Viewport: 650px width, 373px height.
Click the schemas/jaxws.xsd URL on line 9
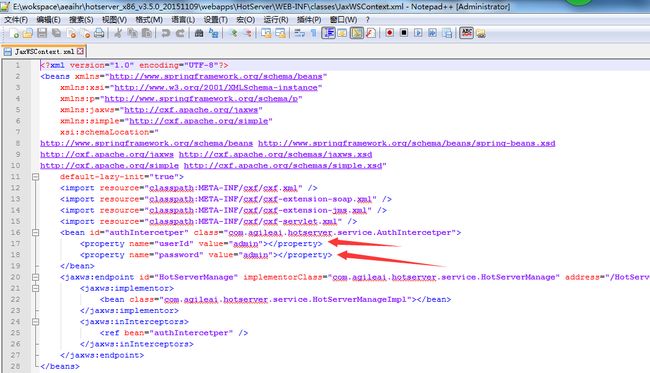[275, 155]
